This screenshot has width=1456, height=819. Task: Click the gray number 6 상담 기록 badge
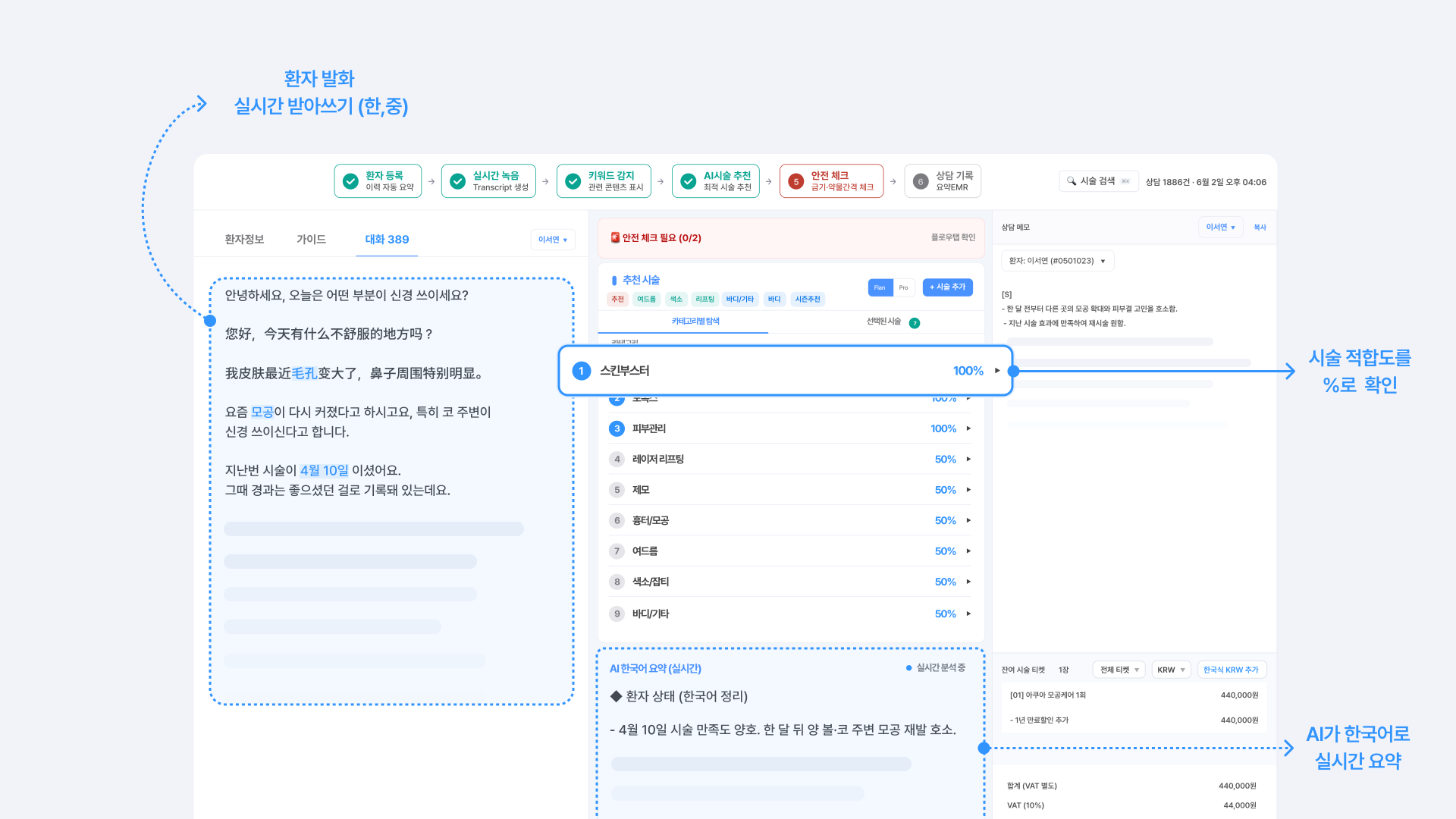[921, 181]
